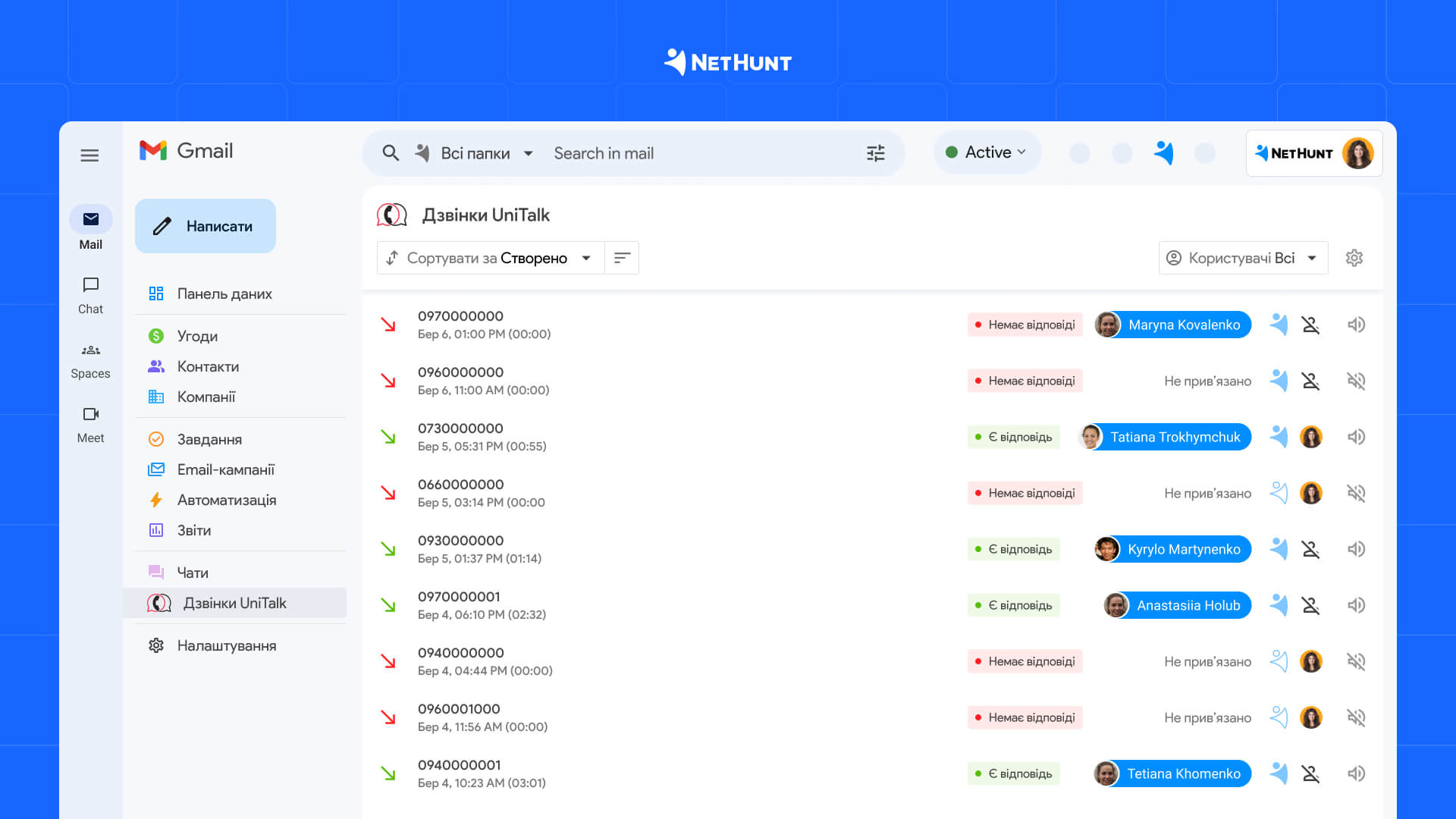Click user avatar in 0660000000 row
The width and height of the screenshot is (1456, 819).
[x=1311, y=493]
